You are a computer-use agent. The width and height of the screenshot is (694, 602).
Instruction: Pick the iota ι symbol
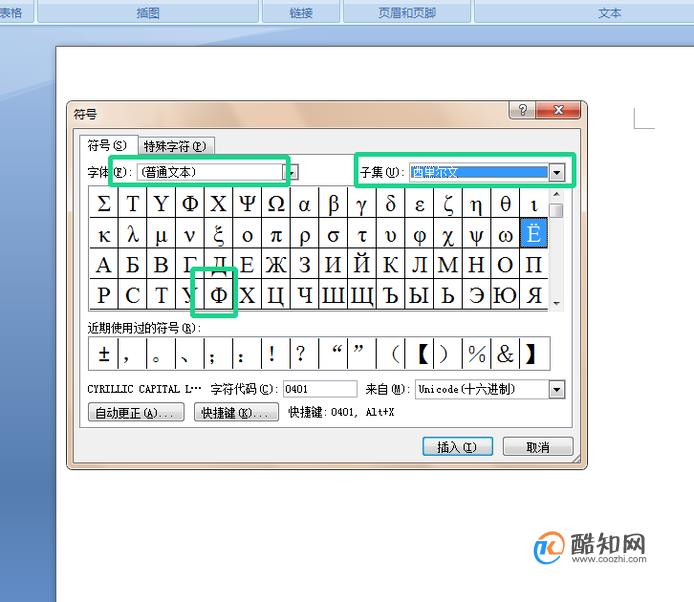click(x=534, y=203)
